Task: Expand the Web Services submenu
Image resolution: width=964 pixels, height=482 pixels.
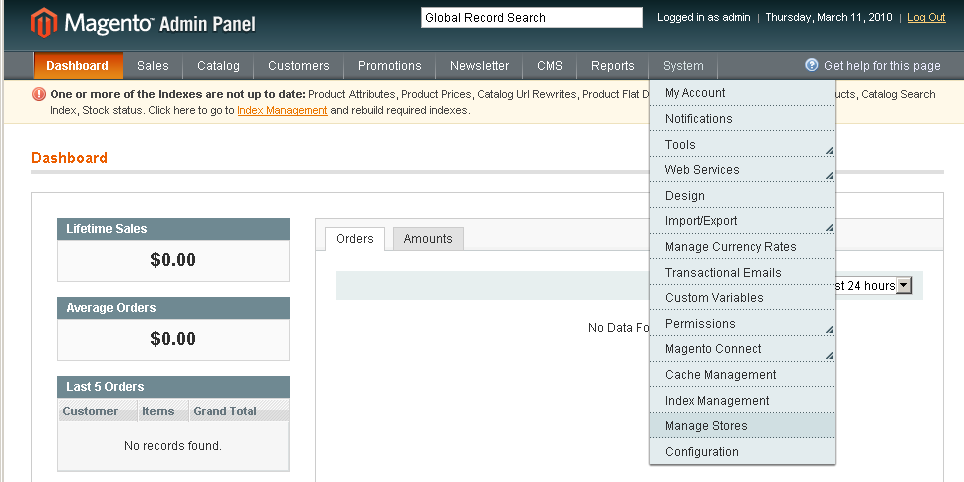Action: 742,170
